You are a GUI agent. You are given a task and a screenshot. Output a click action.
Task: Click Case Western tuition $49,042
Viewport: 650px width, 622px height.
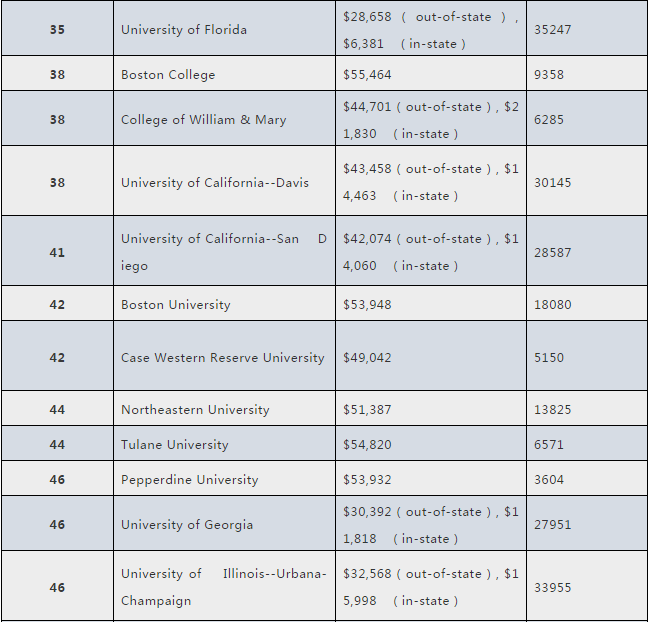[368, 358]
